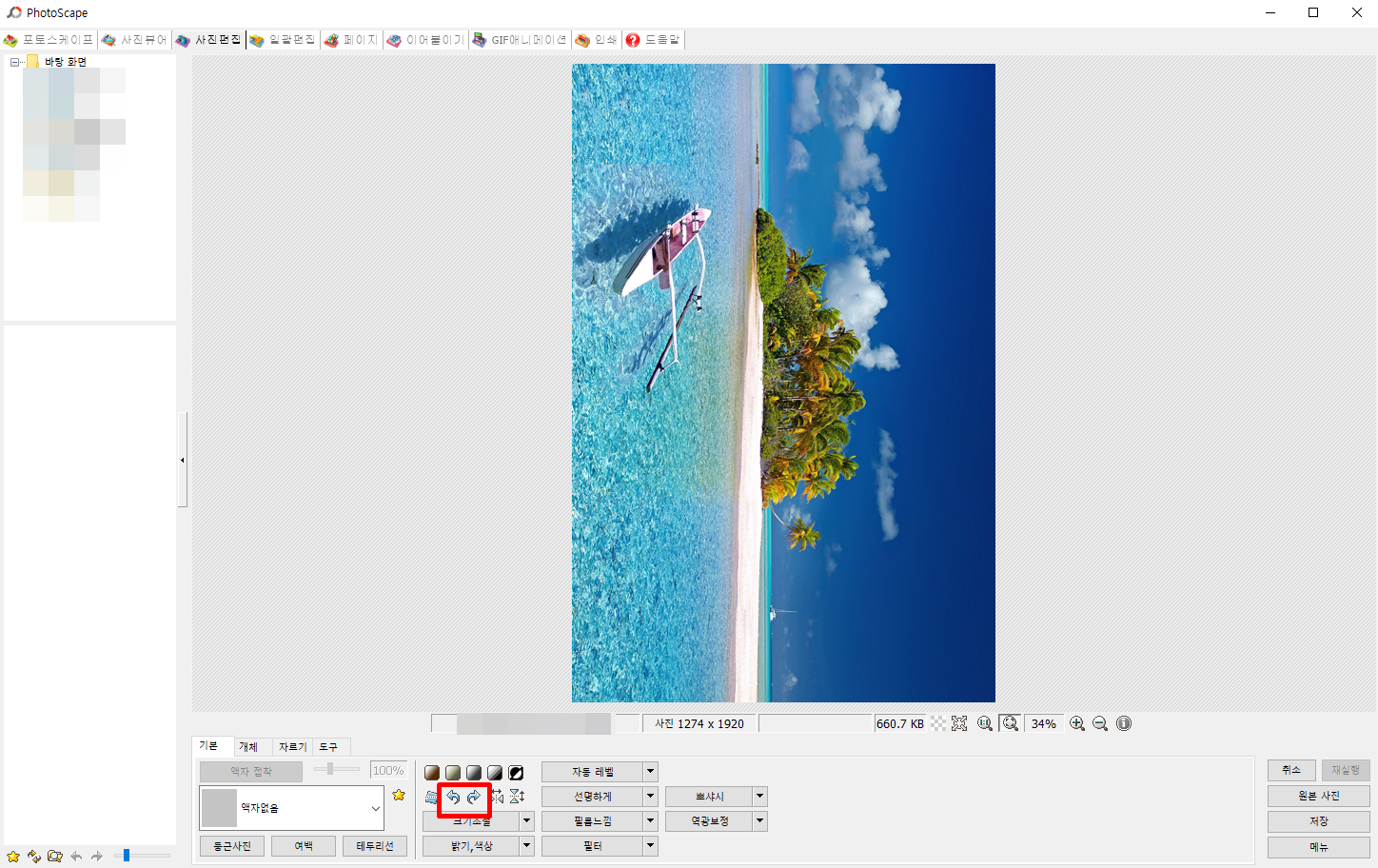Open the 필터 dropdown arrow
This screenshot has height=868, width=1378.
click(x=651, y=846)
